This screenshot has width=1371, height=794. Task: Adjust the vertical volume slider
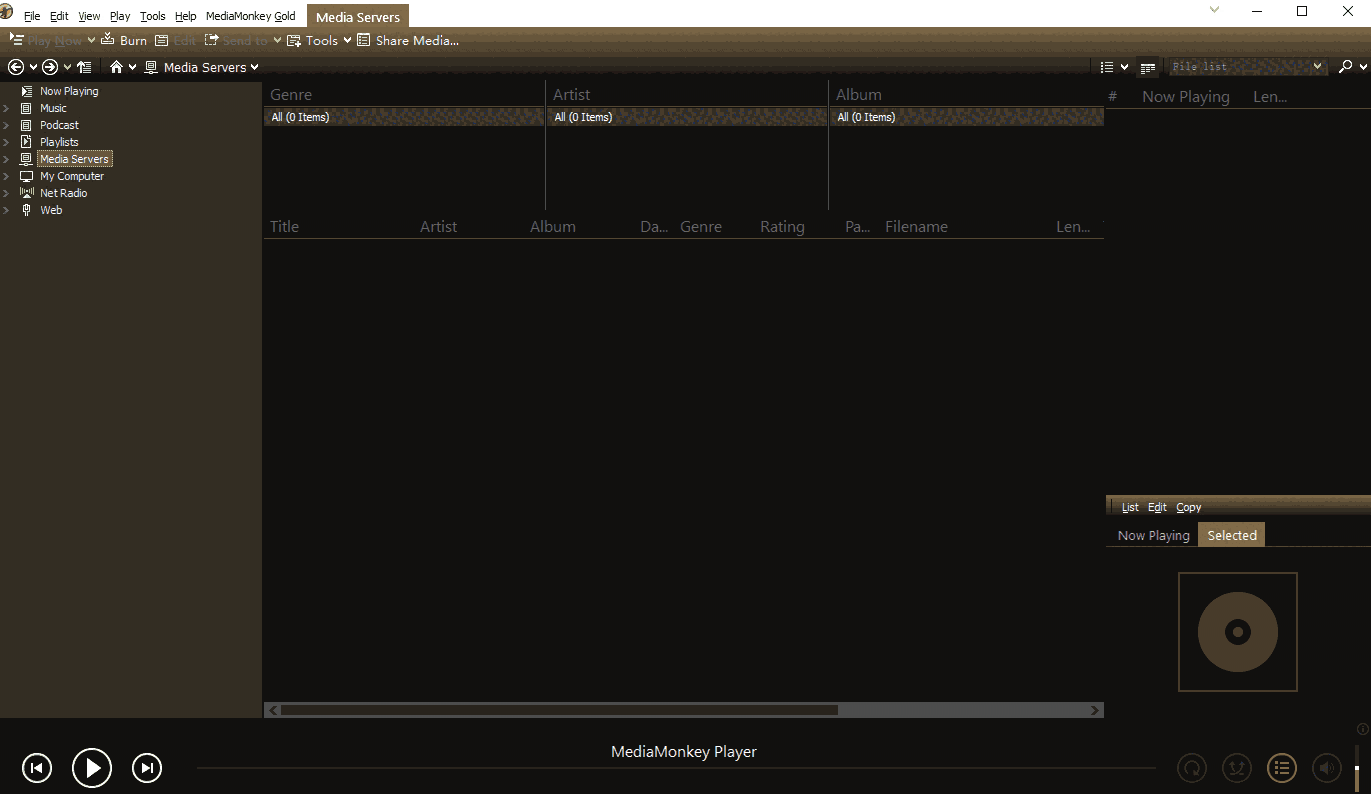(1357, 768)
